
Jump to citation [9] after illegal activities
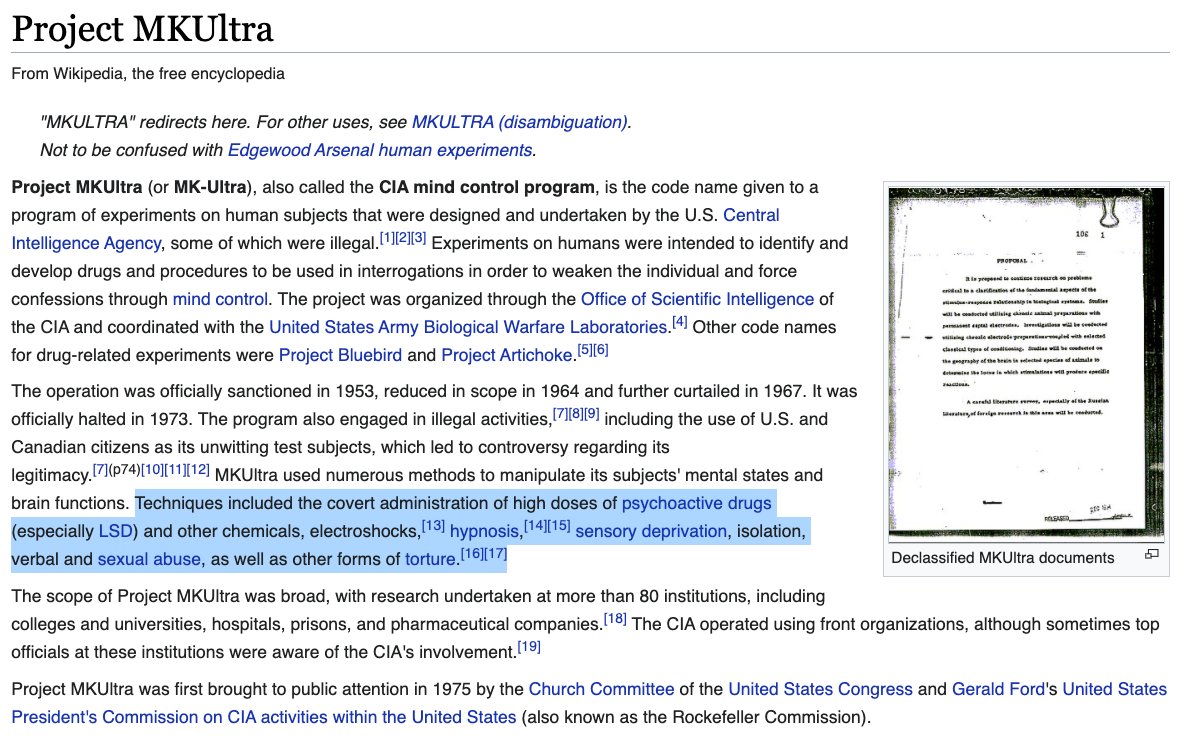point(591,414)
